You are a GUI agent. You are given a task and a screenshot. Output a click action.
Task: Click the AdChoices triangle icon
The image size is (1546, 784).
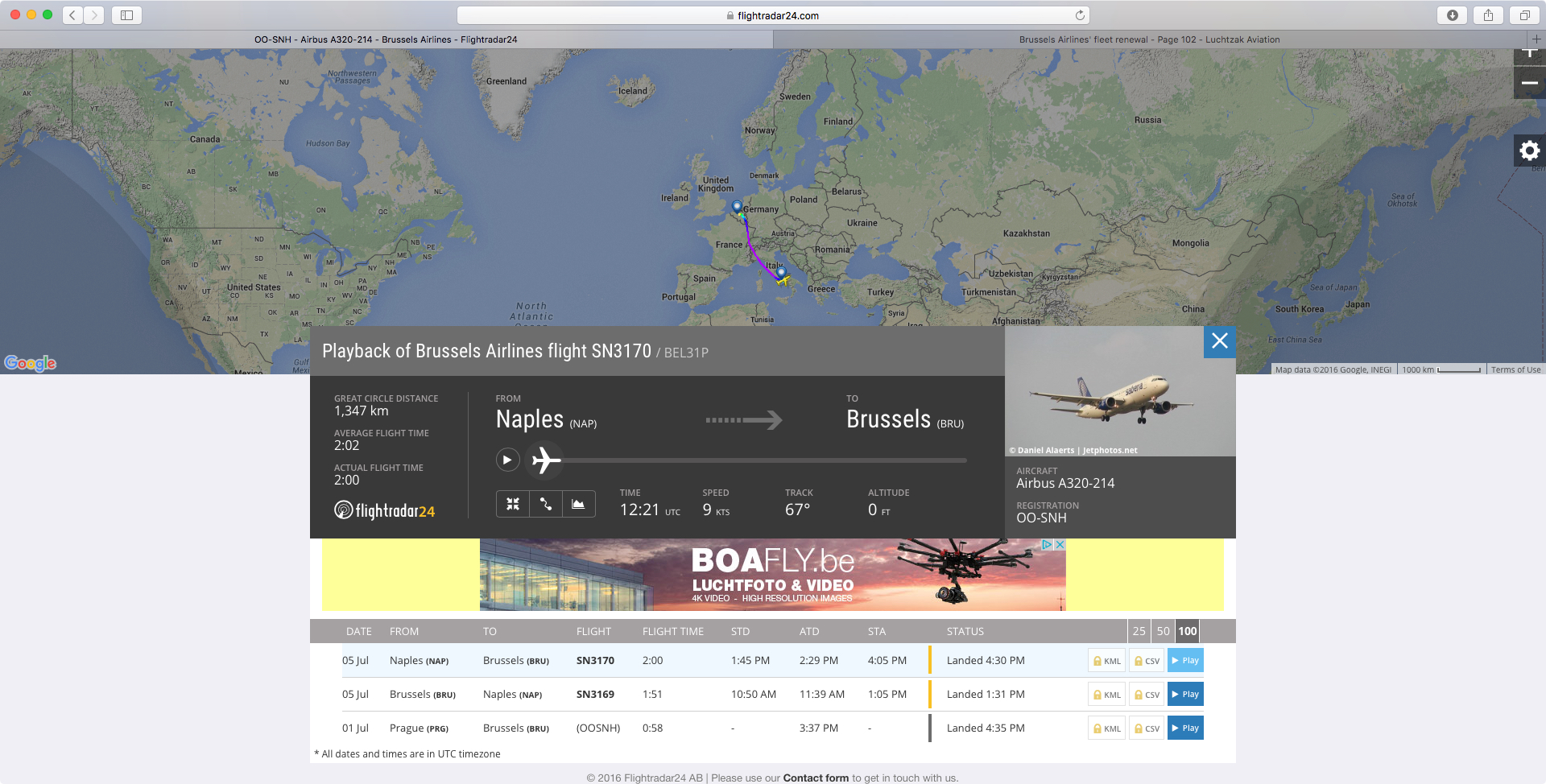coord(1048,545)
